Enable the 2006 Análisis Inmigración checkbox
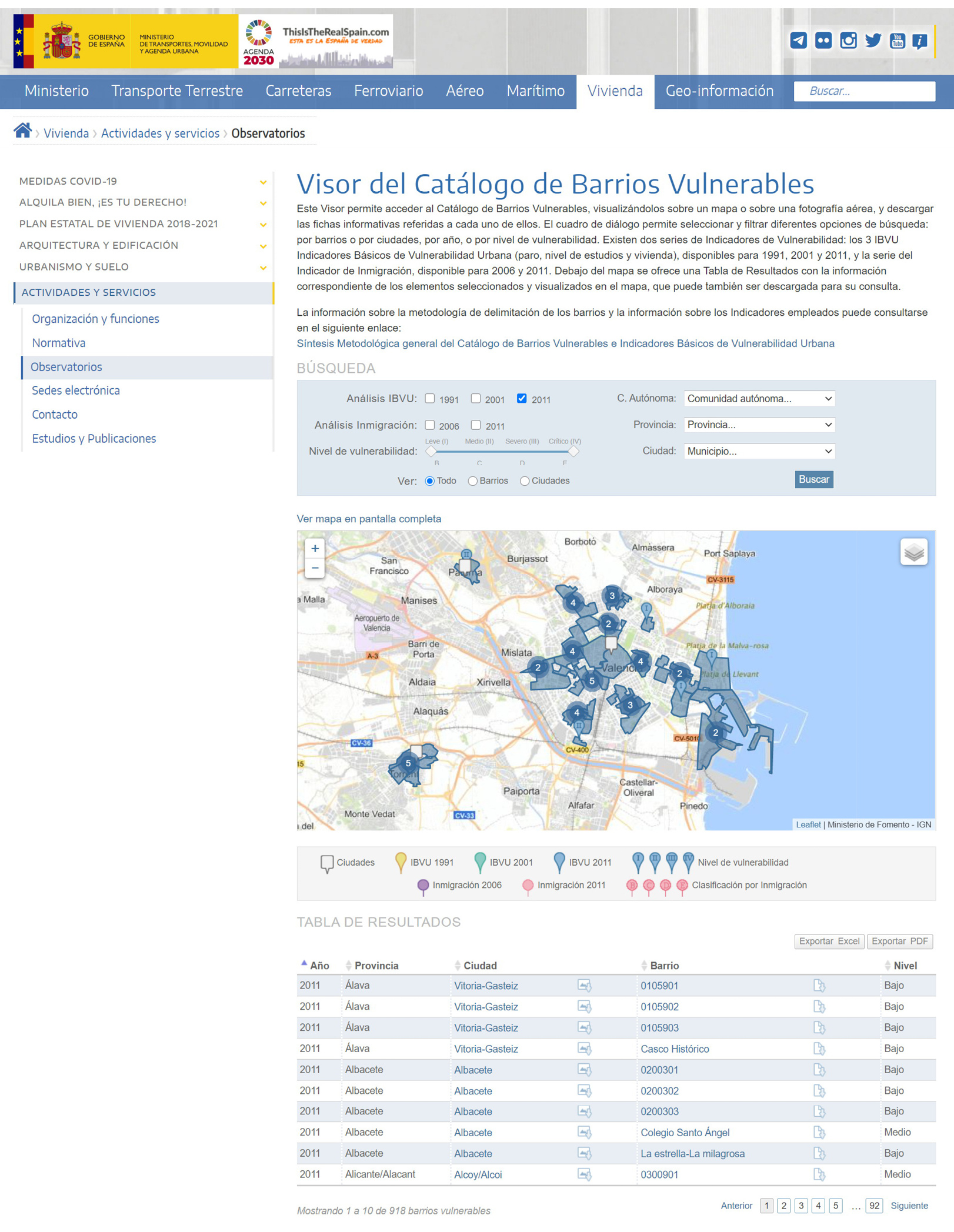954x1232 pixels. tap(431, 425)
